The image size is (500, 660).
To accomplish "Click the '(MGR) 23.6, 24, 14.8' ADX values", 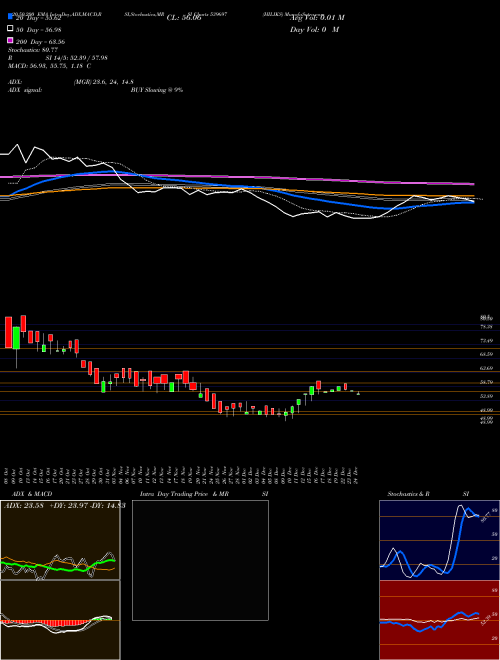I will (104, 82).
